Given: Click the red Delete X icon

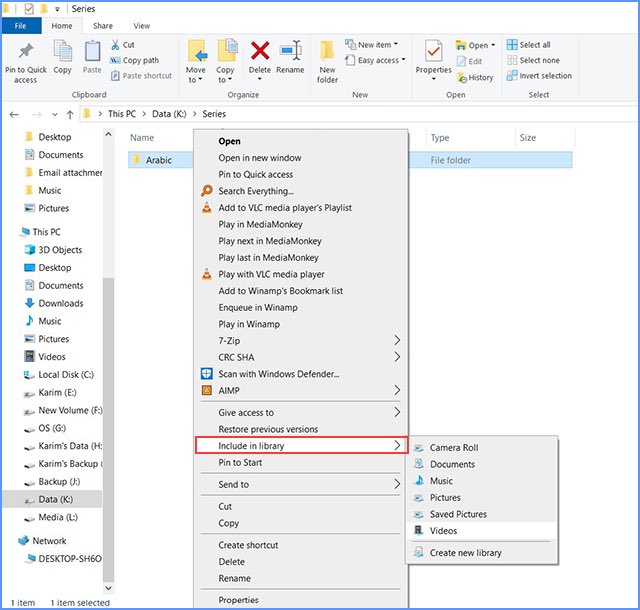Looking at the screenshot, I should click(260, 51).
